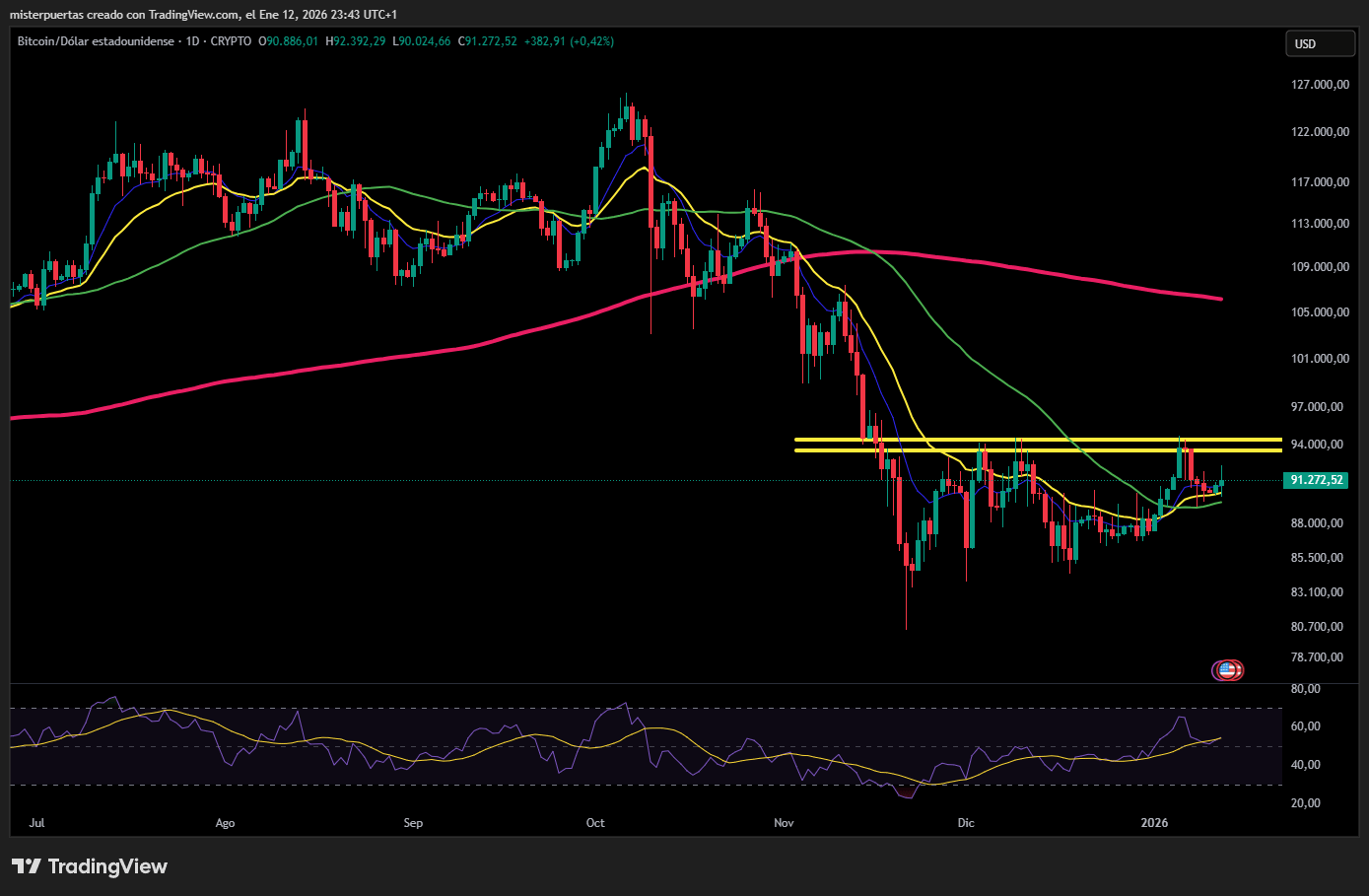The image size is (1369, 896).
Task: Open the US flag economic events marker
Action: (1227, 670)
